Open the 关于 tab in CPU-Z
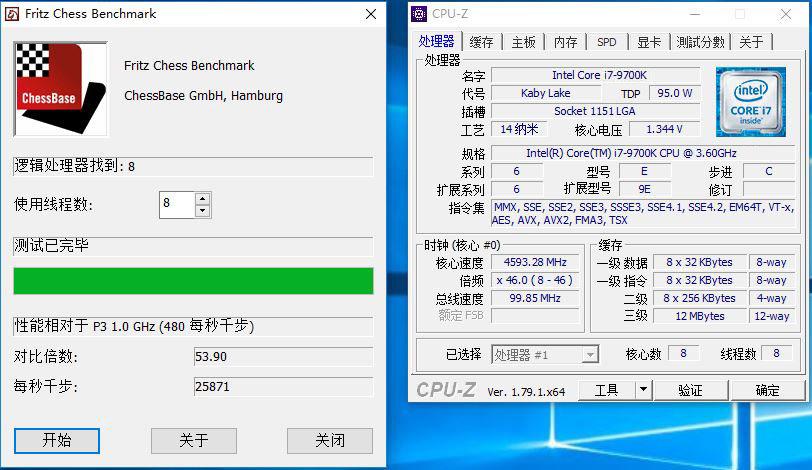This screenshot has width=812, height=470. pyautogui.click(x=751, y=42)
